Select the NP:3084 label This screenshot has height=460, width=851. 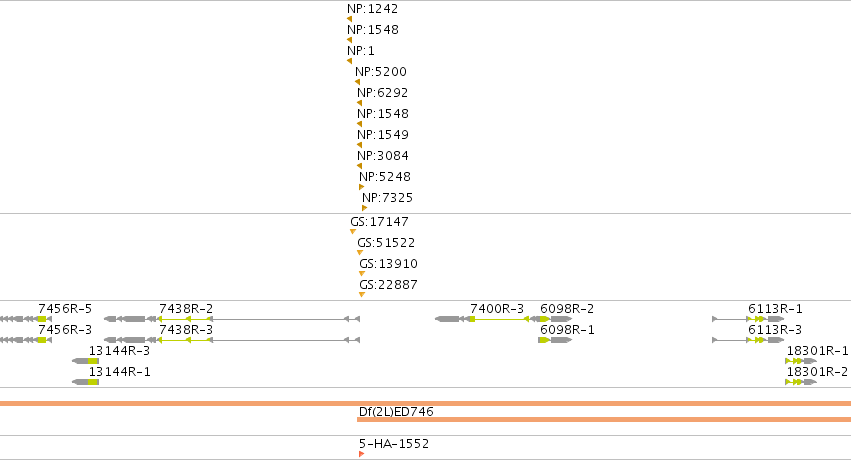click(x=383, y=156)
